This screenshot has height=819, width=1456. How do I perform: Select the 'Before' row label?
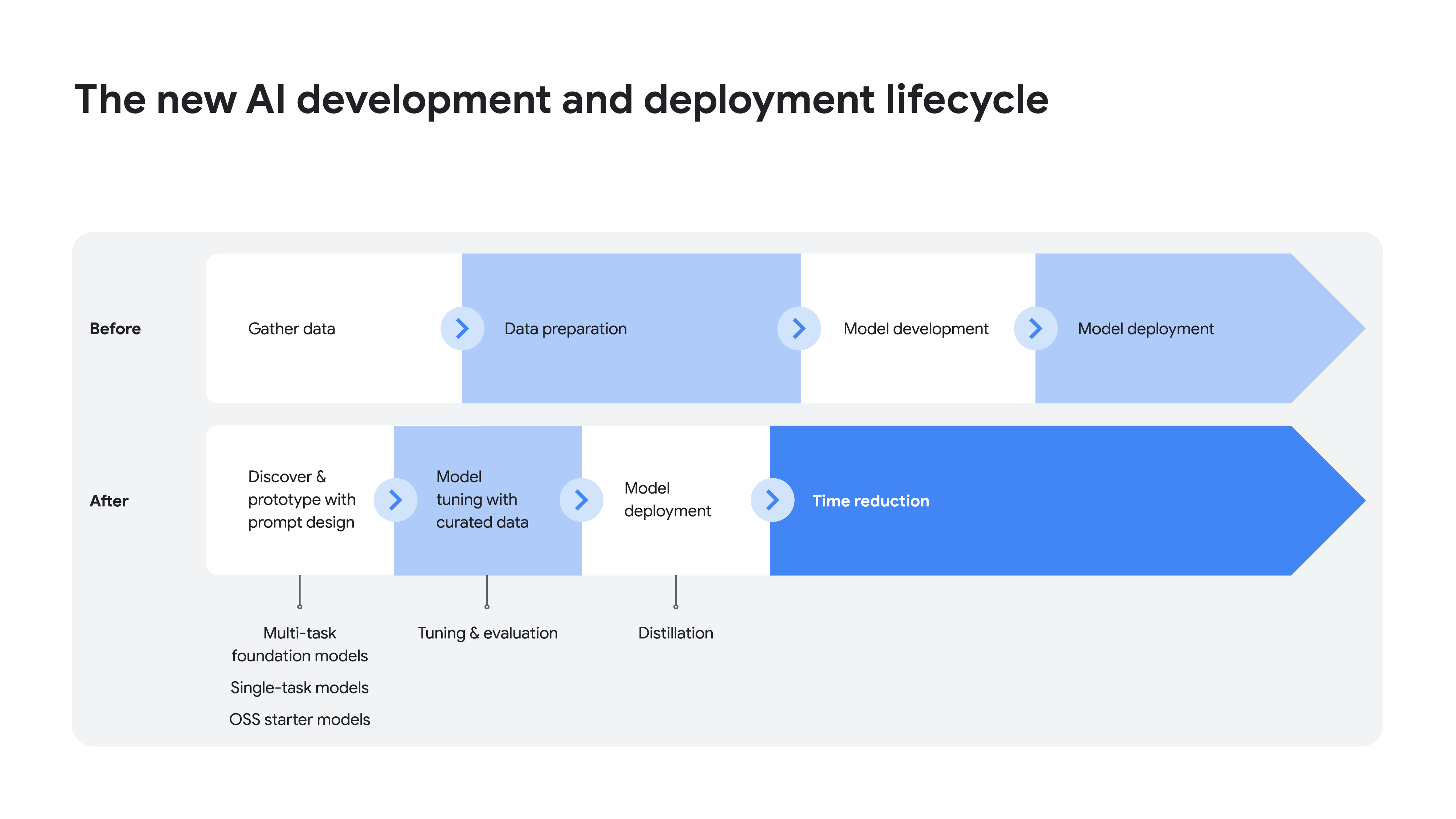(115, 328)
